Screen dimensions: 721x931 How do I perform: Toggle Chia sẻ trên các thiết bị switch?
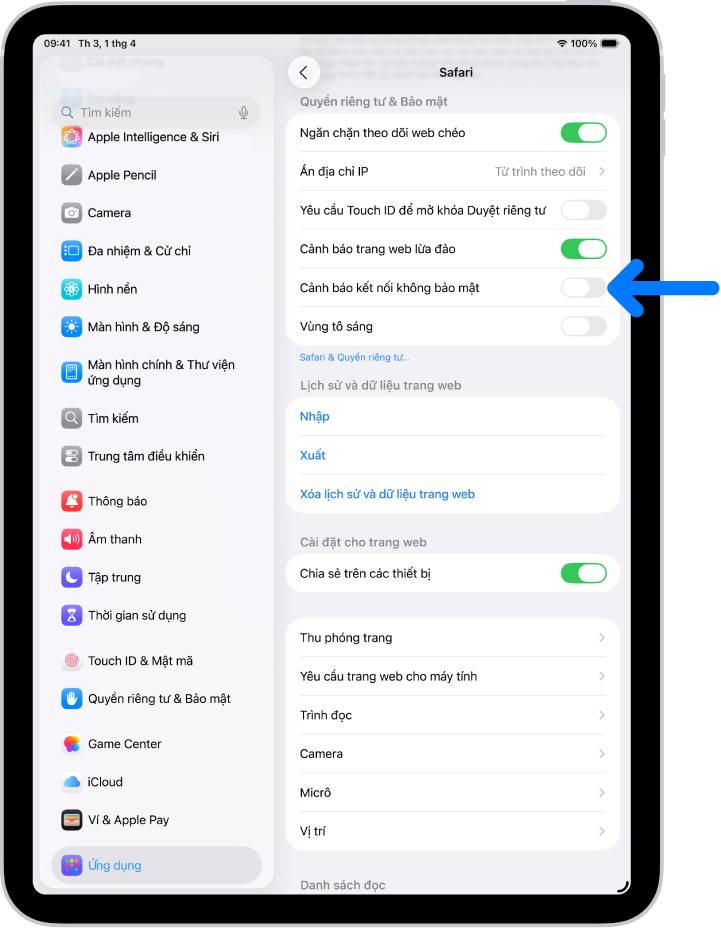[583, 573]
